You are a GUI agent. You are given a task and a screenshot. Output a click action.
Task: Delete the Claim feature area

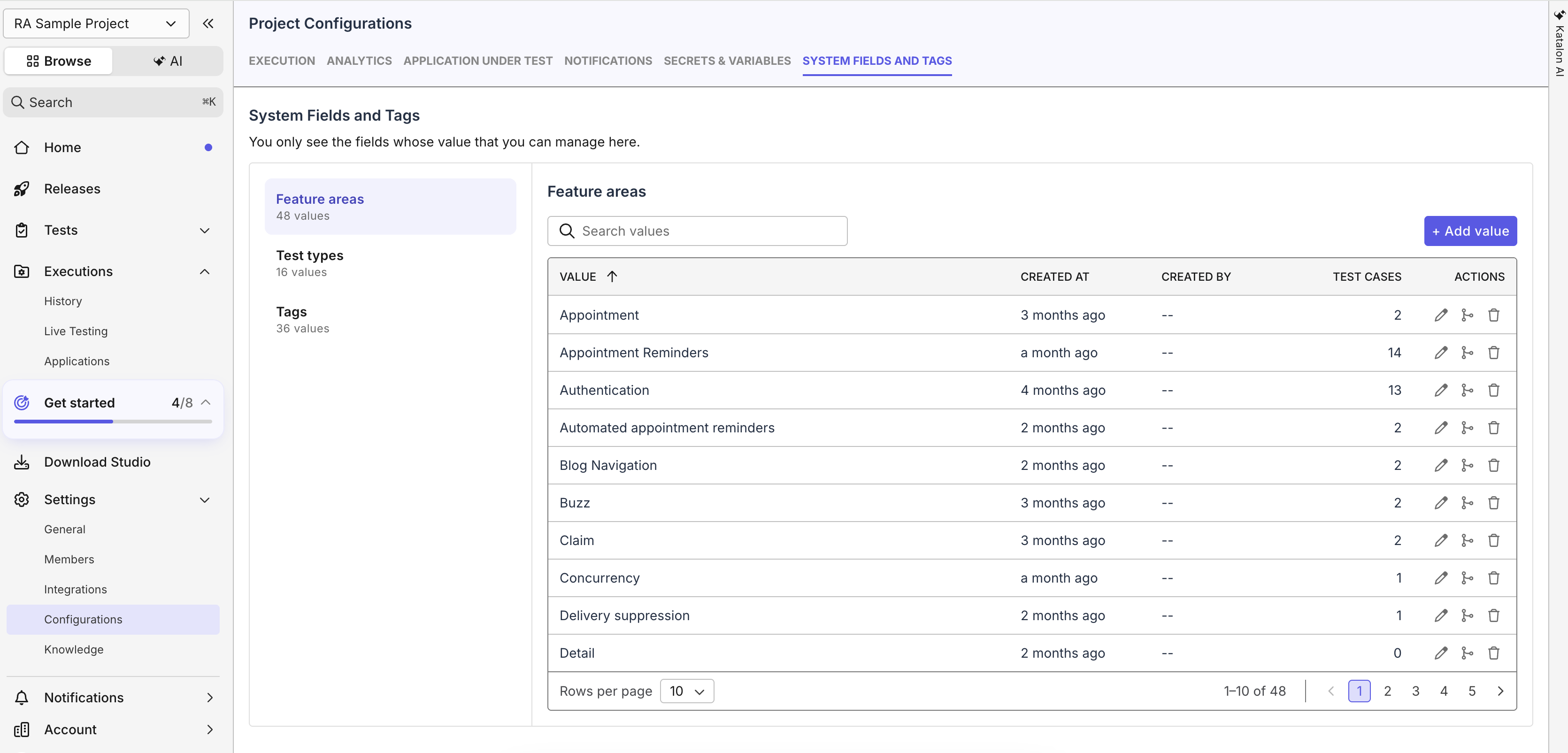click(1494, 540)
